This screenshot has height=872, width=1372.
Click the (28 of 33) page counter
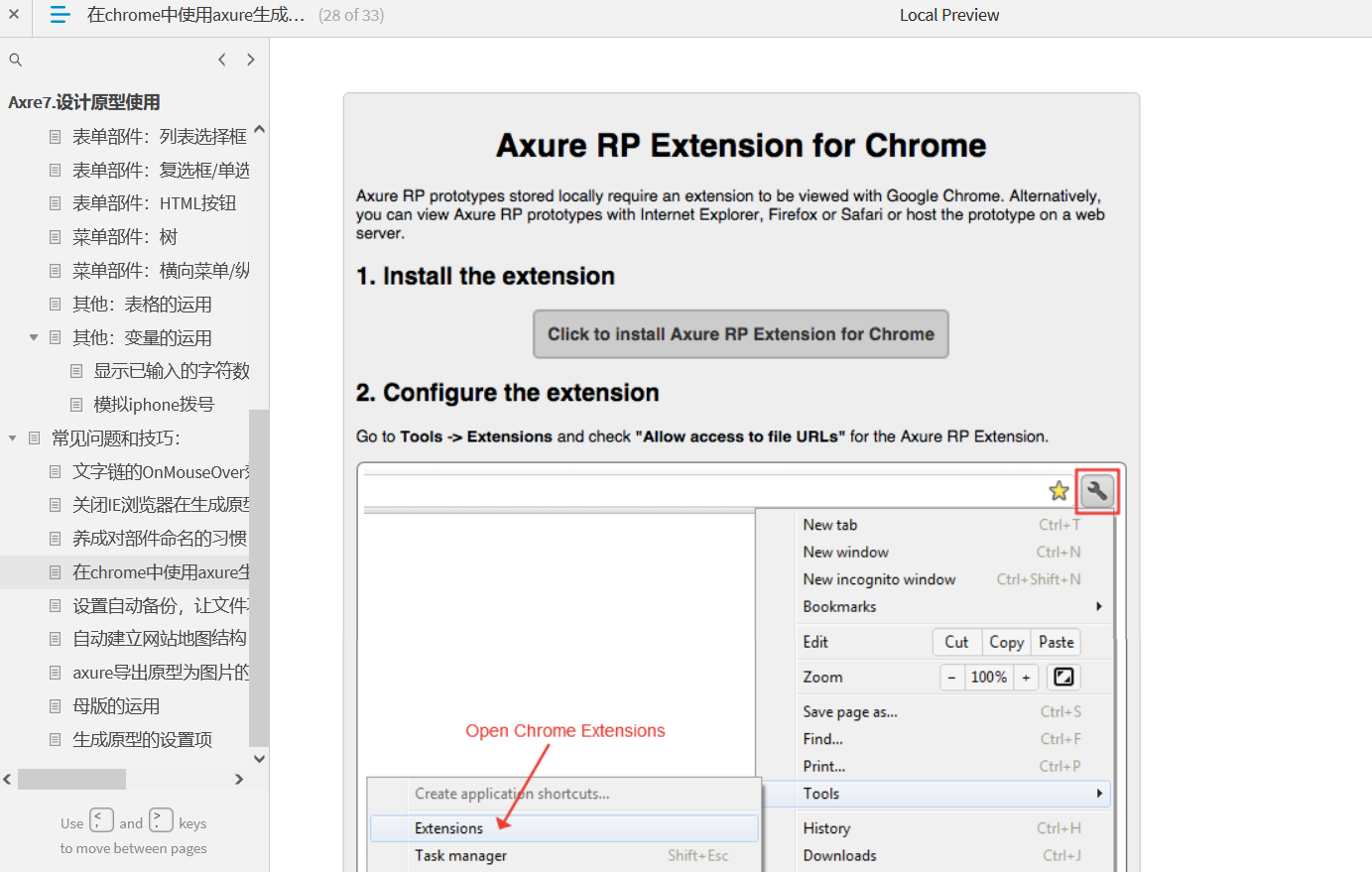[351, 15]
